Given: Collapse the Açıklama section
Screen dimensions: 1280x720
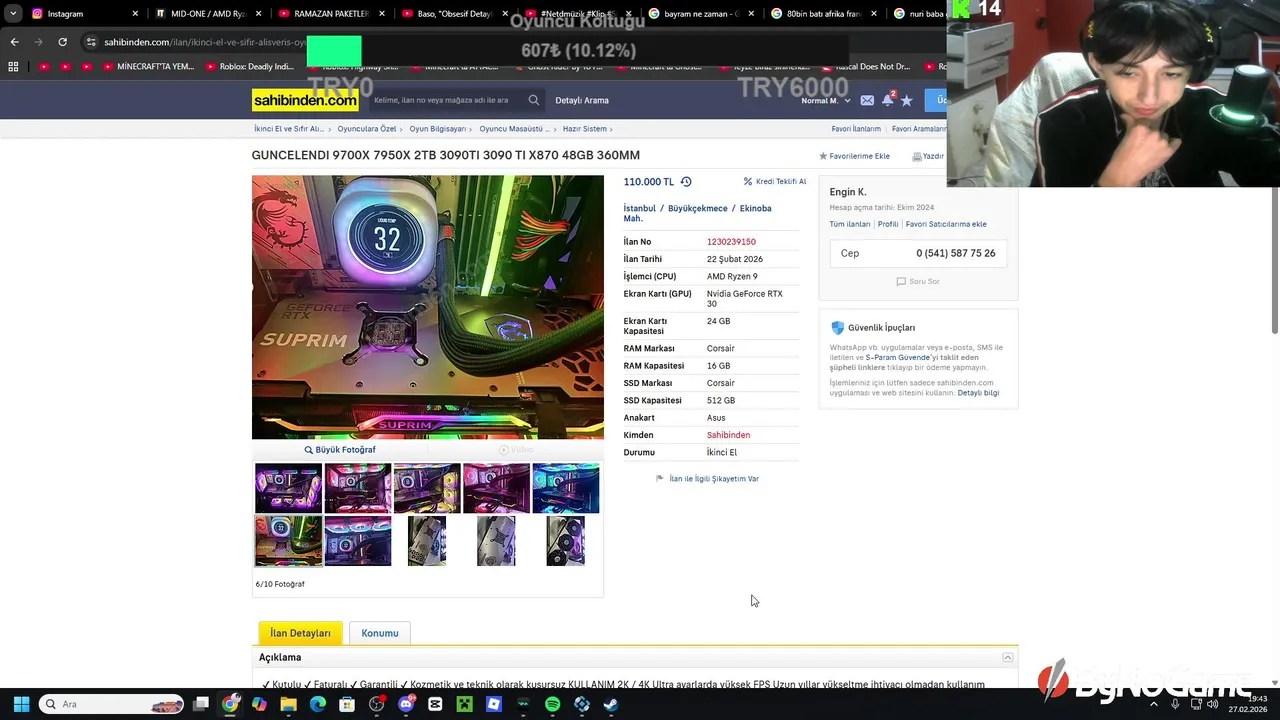Looking at the screenshot, I should 1007,657.
